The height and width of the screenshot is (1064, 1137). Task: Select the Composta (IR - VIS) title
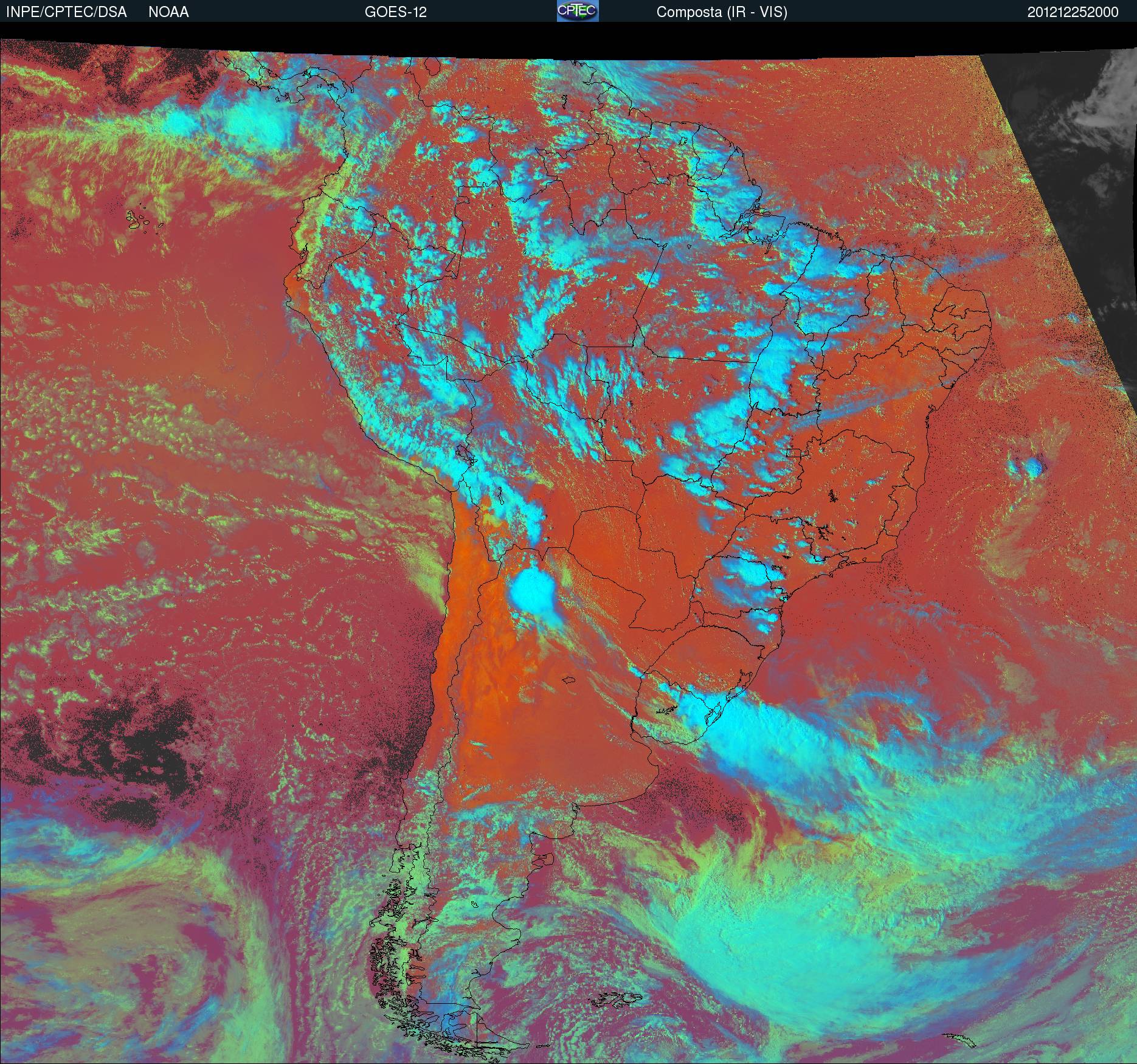click(x=722, y=12)
